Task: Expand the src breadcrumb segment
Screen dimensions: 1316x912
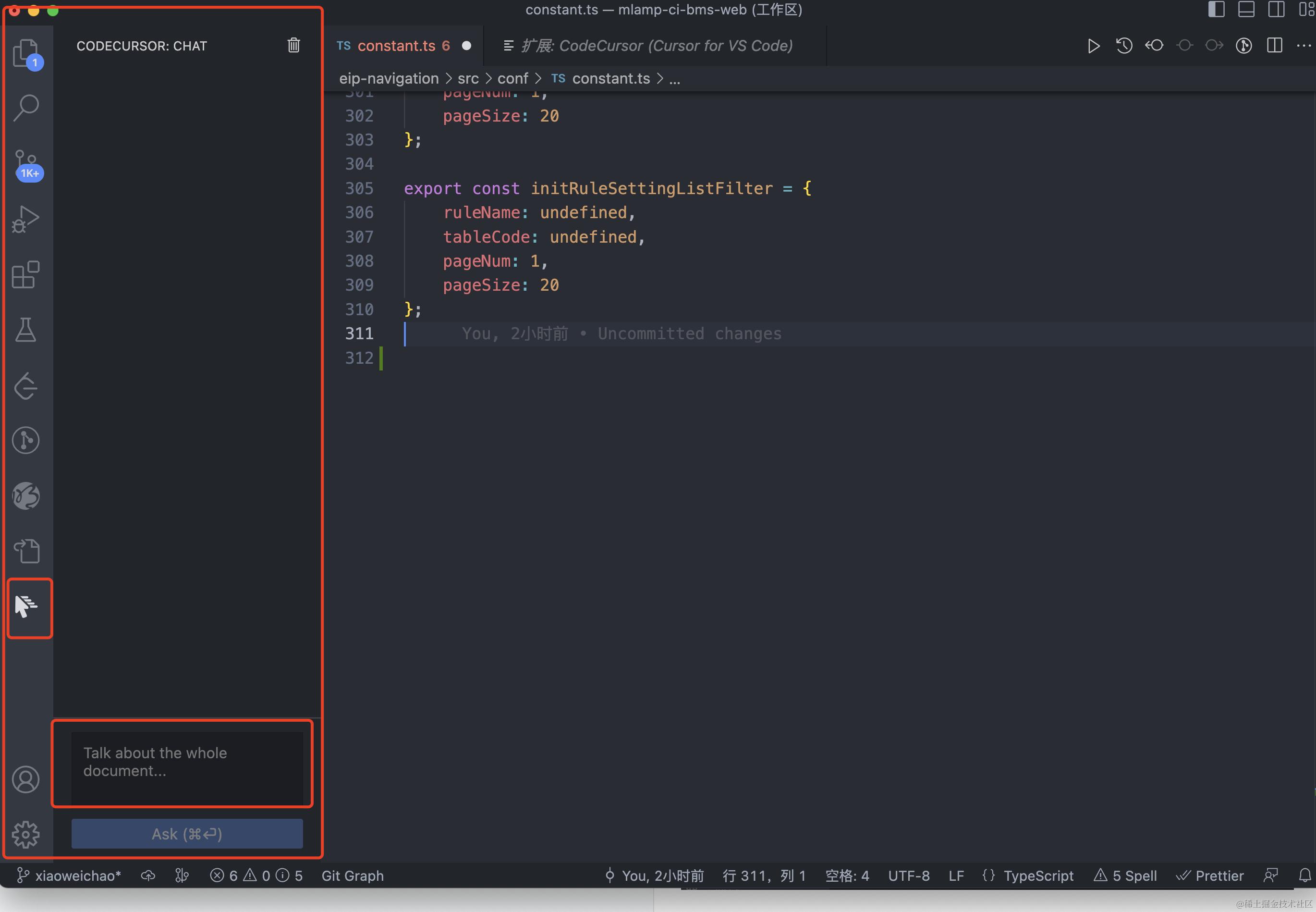Action: 468,78
